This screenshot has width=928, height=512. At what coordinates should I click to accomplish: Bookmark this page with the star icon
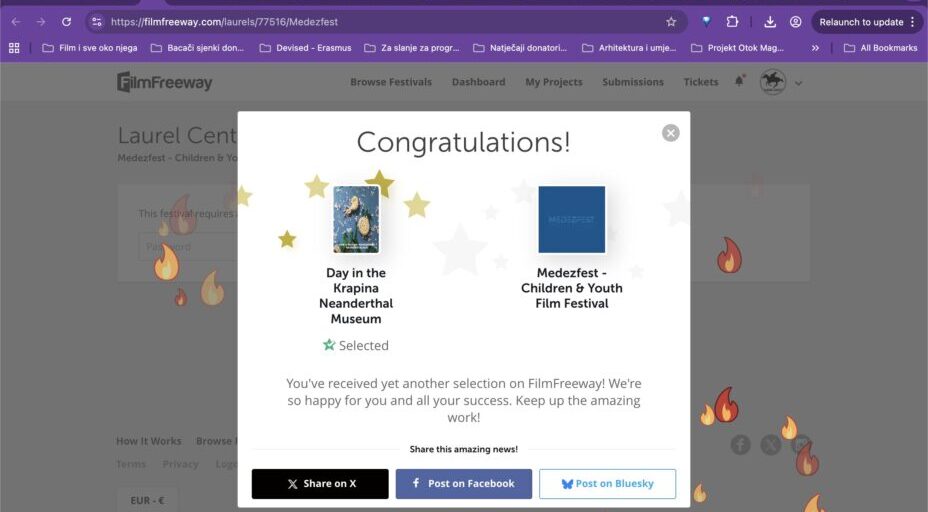[671, 22]
